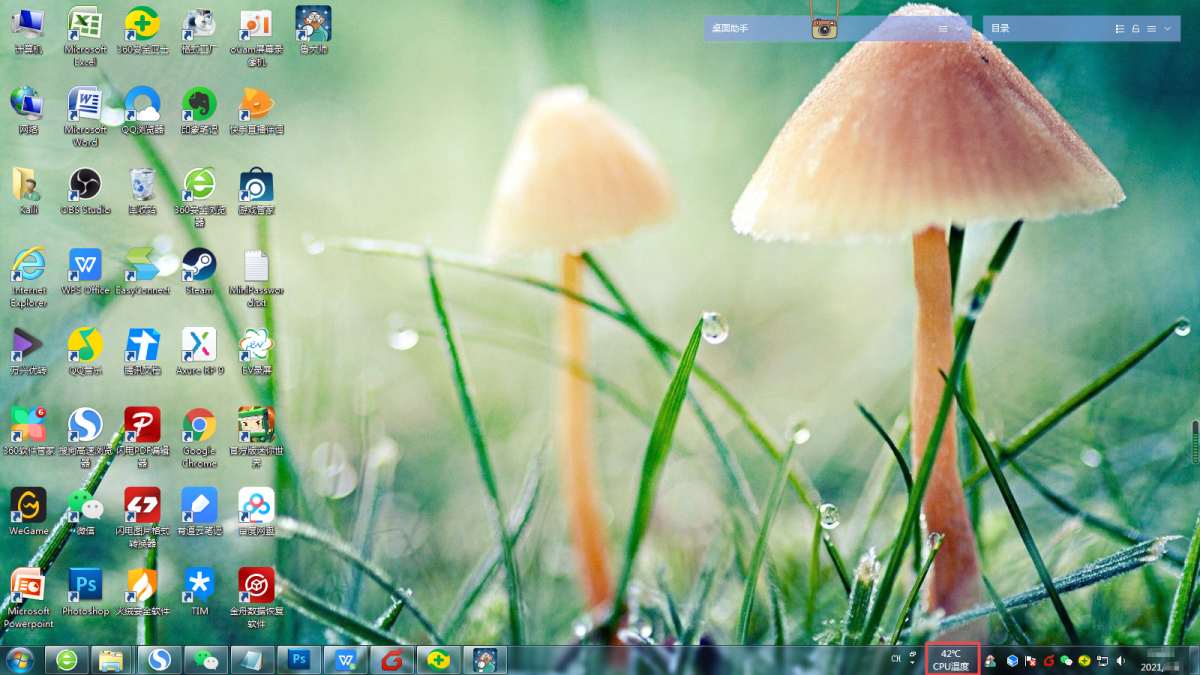The height and width of the screenshot is (675, 1200).
Task: Click the Windows Start button
Action: point(19,660)
